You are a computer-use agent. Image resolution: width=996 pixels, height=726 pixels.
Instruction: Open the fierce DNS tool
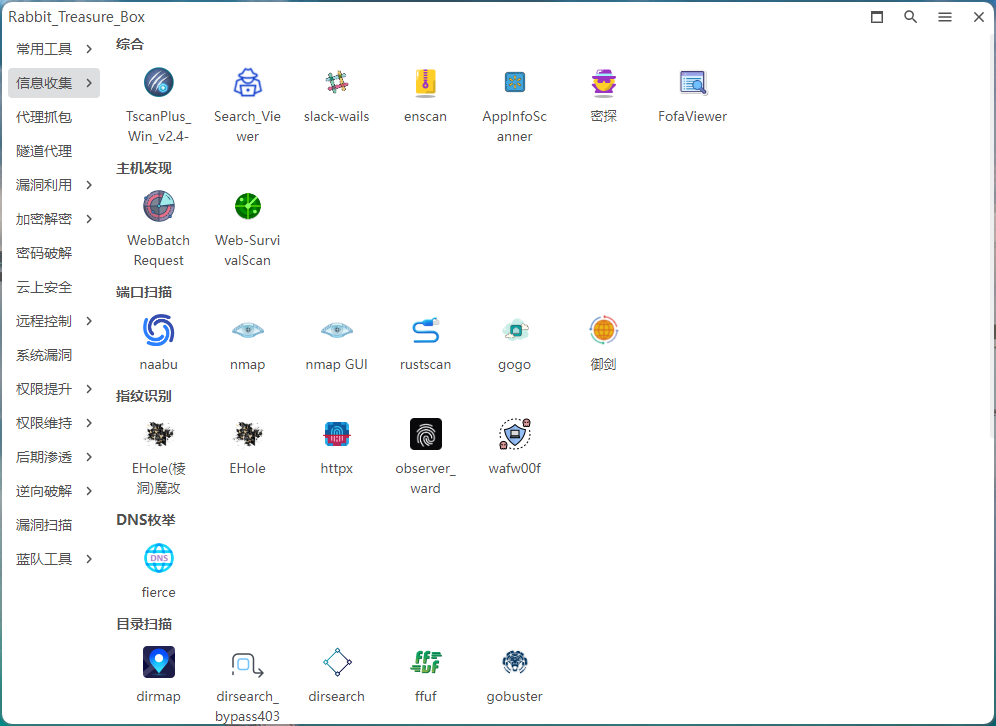click(x=158, y=558)
